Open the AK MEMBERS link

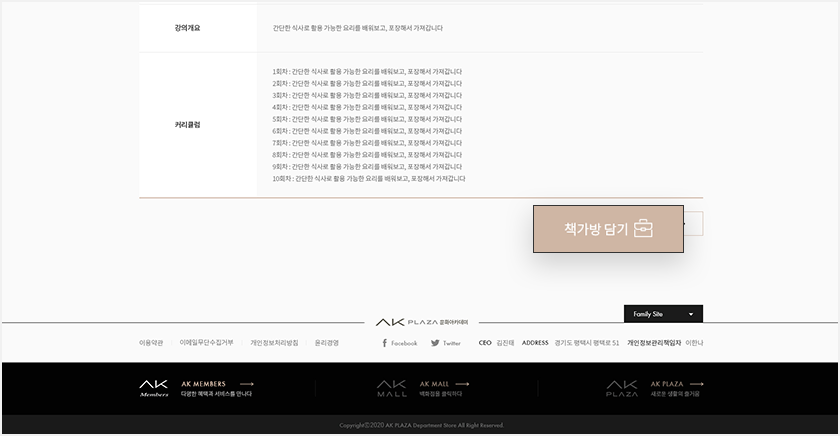coord(204,384)
